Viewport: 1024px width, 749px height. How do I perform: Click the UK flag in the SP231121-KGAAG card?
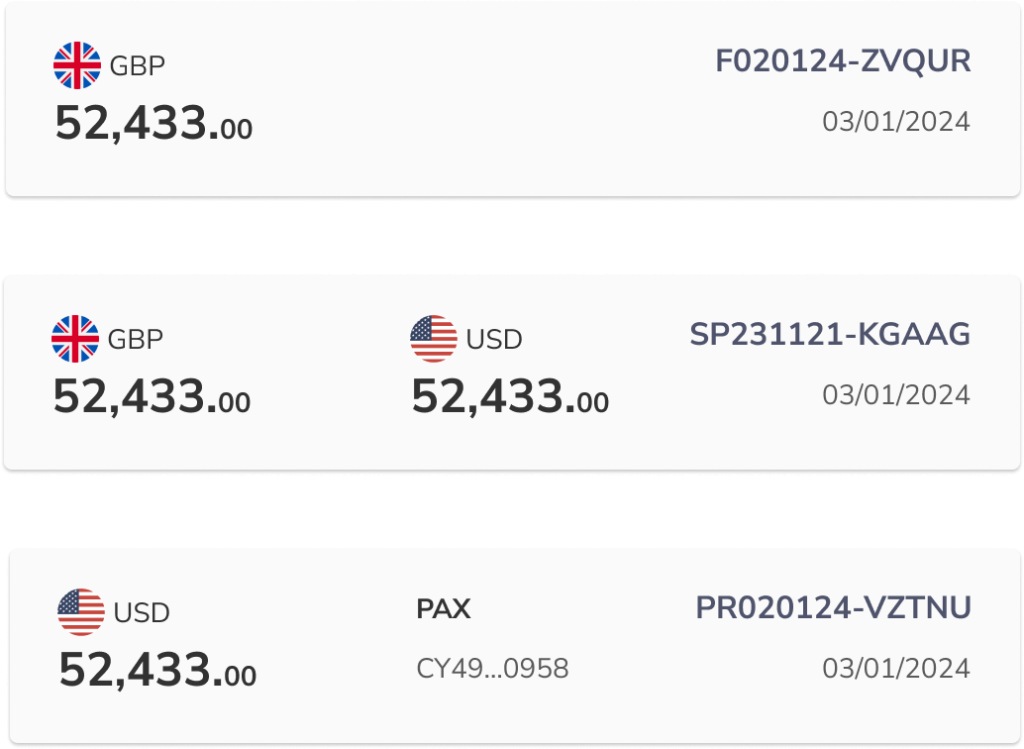tap(75, 339)
